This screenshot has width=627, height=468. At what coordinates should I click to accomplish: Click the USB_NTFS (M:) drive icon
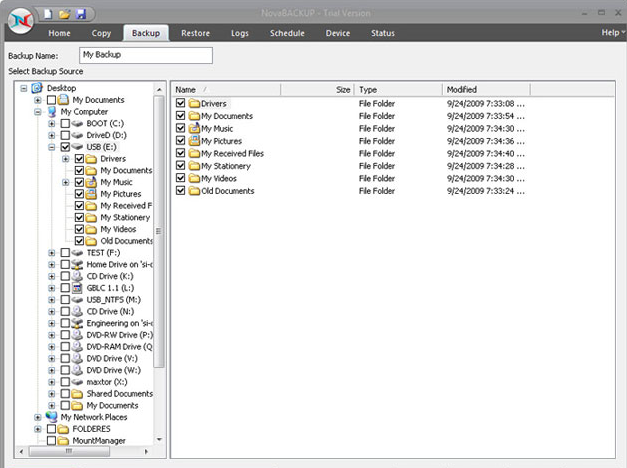77,300
